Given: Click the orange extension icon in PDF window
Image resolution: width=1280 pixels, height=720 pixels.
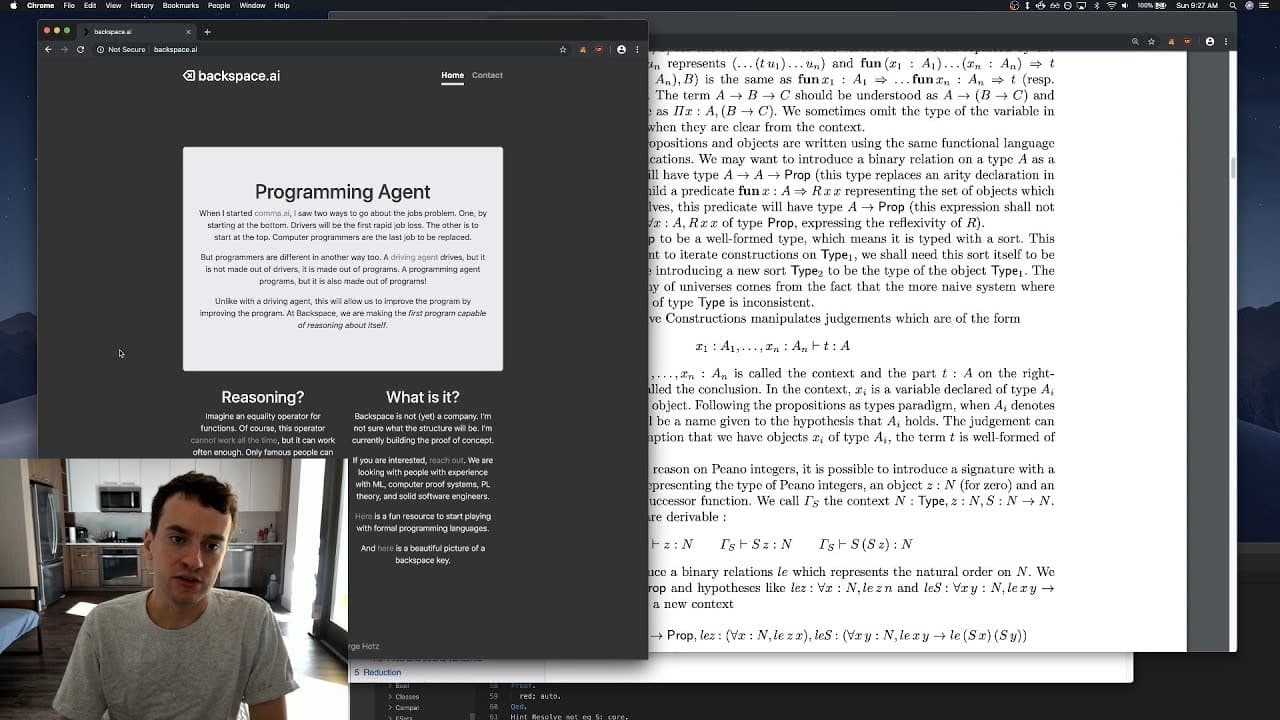Looking at the screenshot, I should (1172, 42).
